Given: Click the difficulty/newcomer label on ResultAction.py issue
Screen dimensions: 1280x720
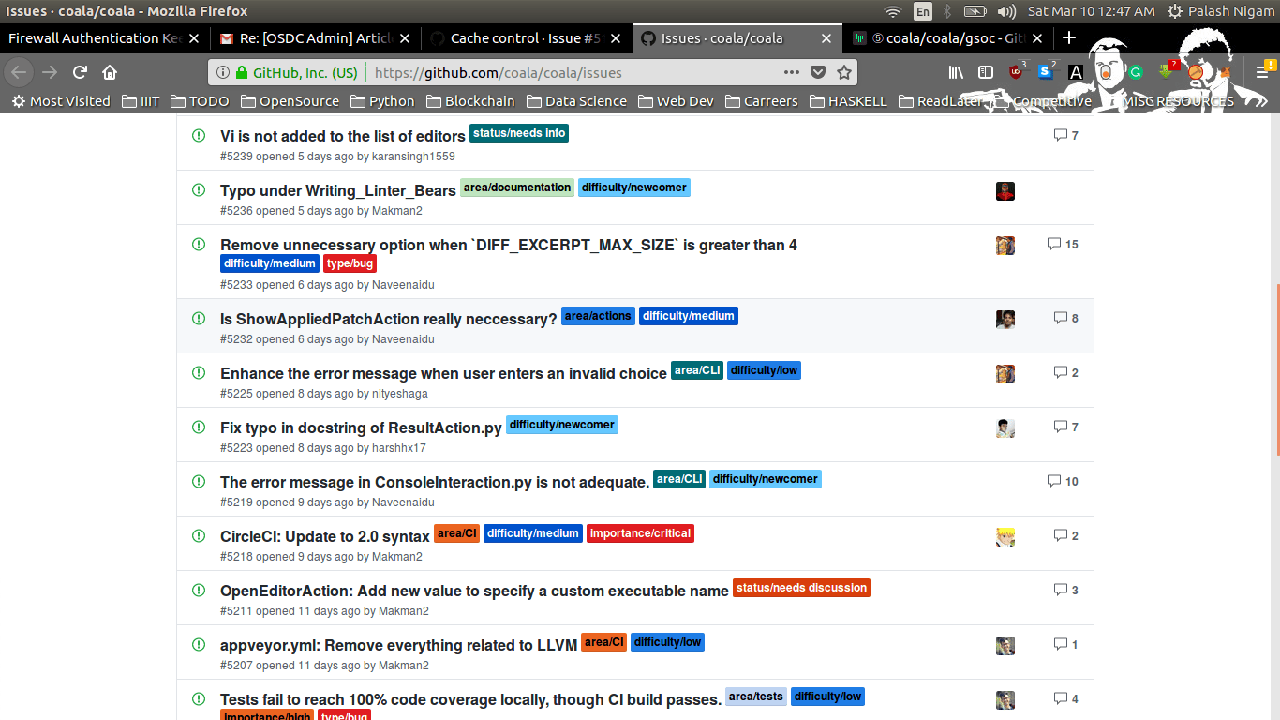Looking at the screenshot, I should pyautogui.click(x=561, y=424).
